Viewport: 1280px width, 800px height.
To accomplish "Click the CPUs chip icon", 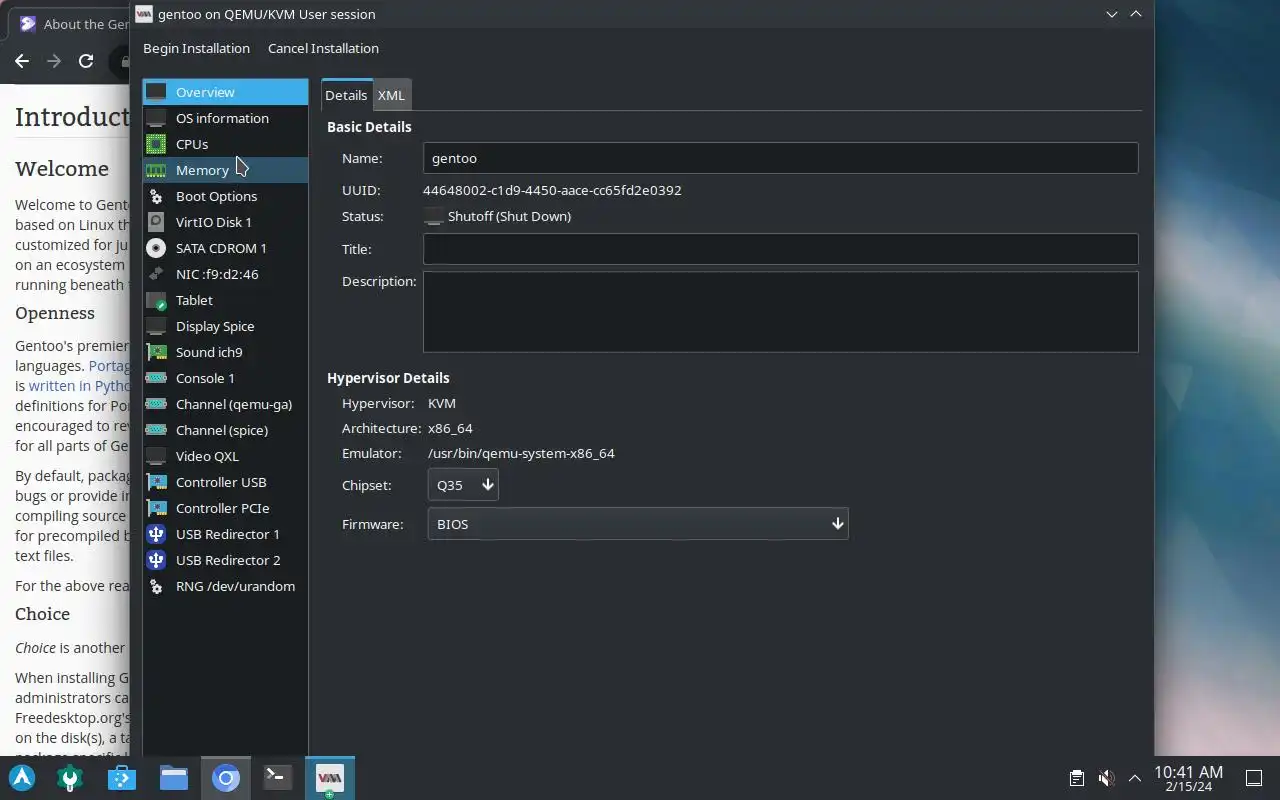I will (x=156, y=144).
